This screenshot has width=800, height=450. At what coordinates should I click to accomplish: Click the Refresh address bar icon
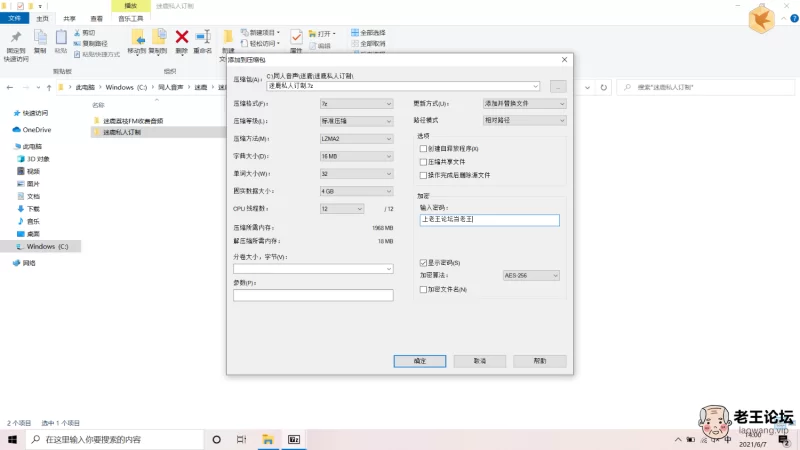click(604, 87)
